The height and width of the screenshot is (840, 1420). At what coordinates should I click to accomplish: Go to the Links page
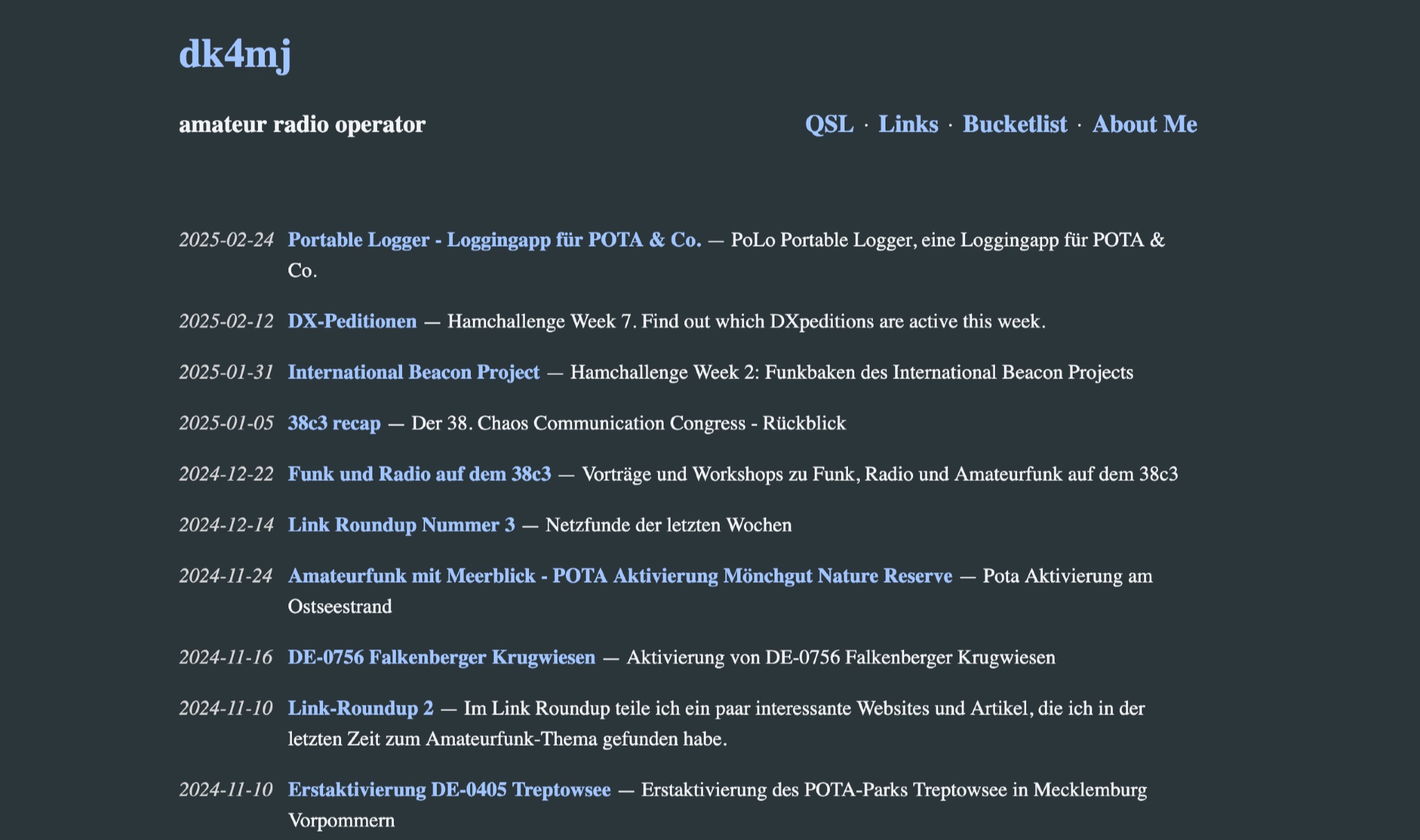click(x=908, y=124)
